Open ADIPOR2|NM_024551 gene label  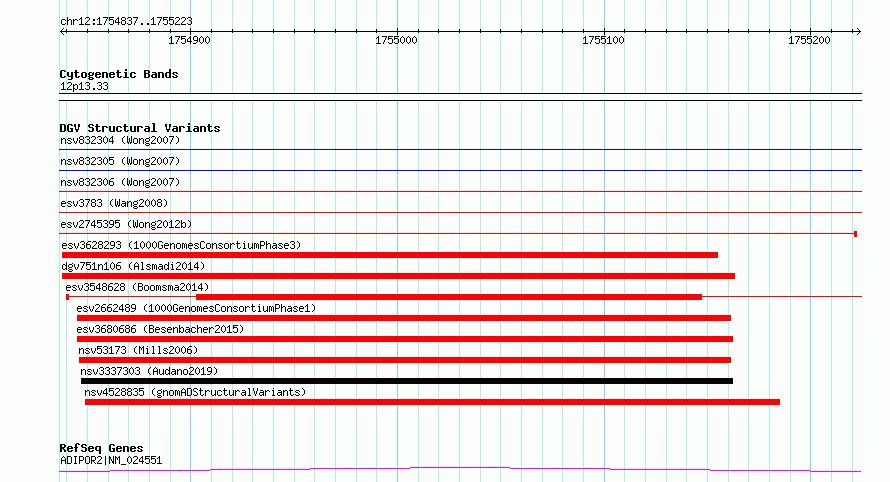[x=111, y=460]
